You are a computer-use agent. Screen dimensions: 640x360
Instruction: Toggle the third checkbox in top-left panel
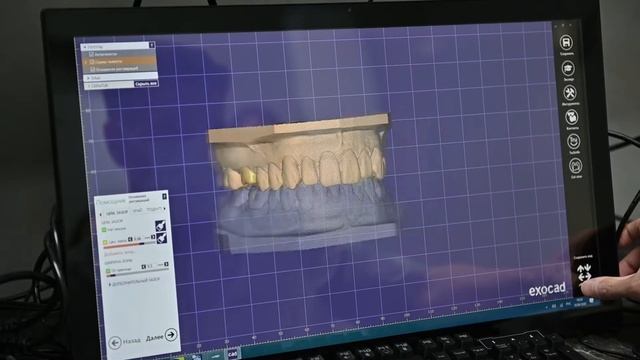point(93,69)
